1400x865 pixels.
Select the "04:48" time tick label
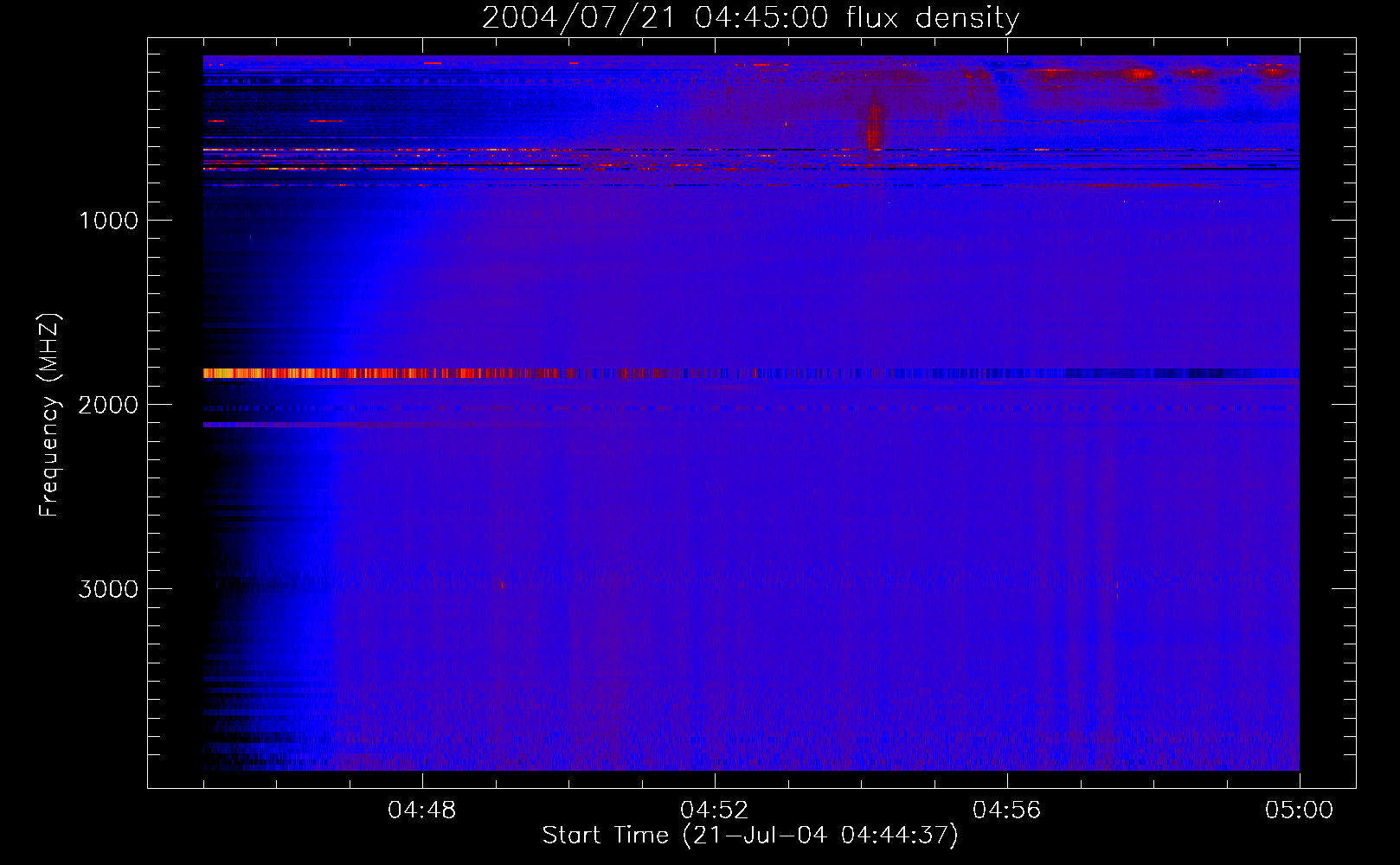click(x=422, y=811)
